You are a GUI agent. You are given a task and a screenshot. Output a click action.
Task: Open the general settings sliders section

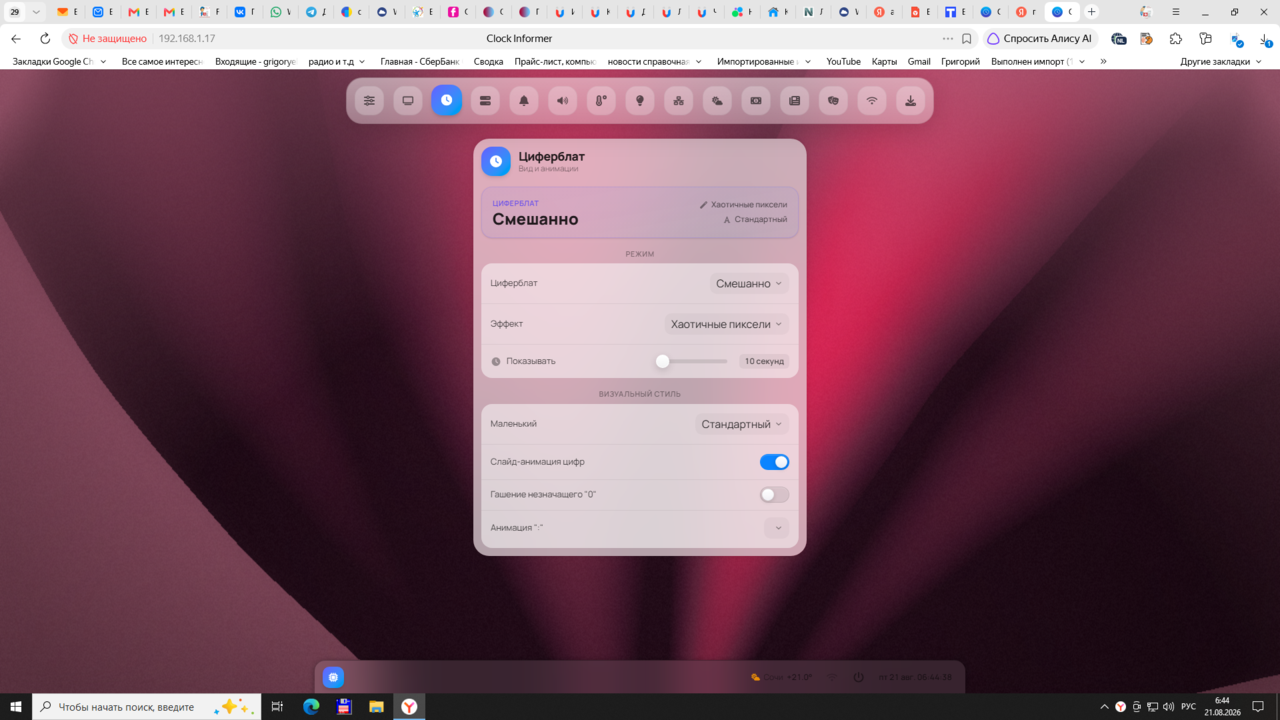(x=369, y=101)
